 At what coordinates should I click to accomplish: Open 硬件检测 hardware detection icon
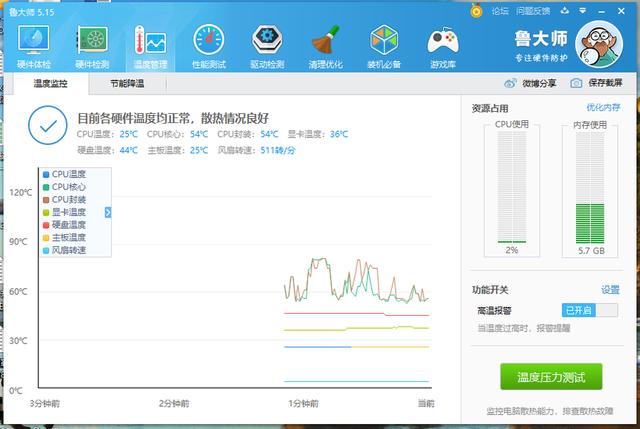coord(92,40)
